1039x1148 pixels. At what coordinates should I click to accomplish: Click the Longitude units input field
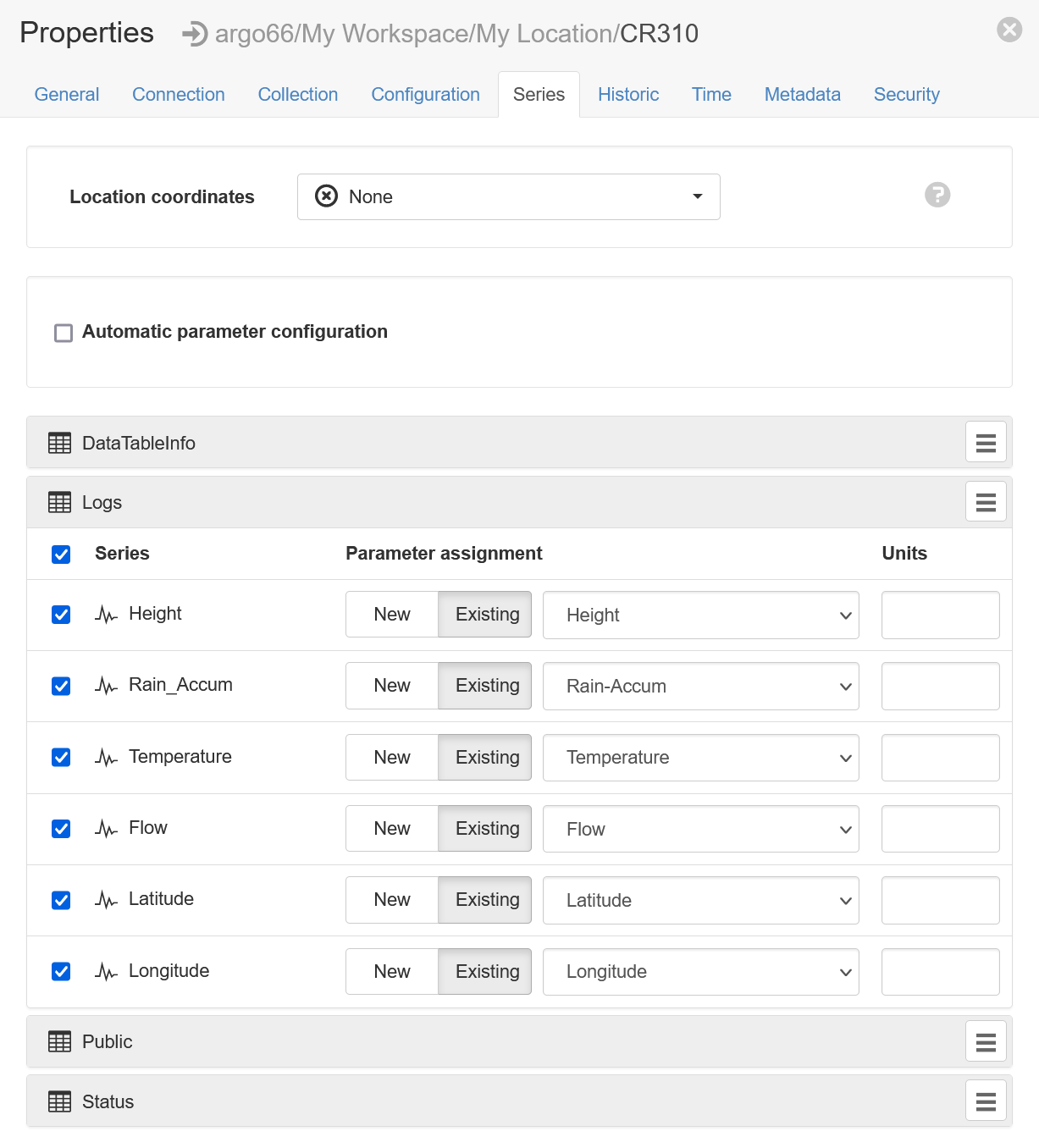[941, 972]
